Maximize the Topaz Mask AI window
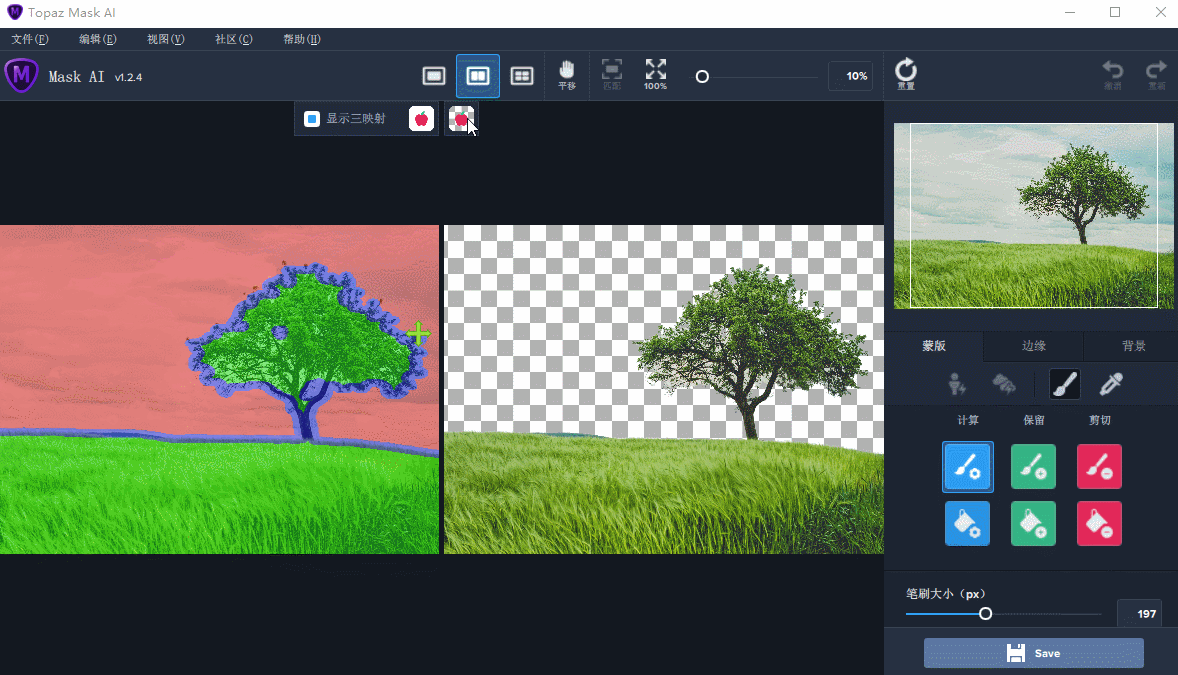 pos(1115,13)
